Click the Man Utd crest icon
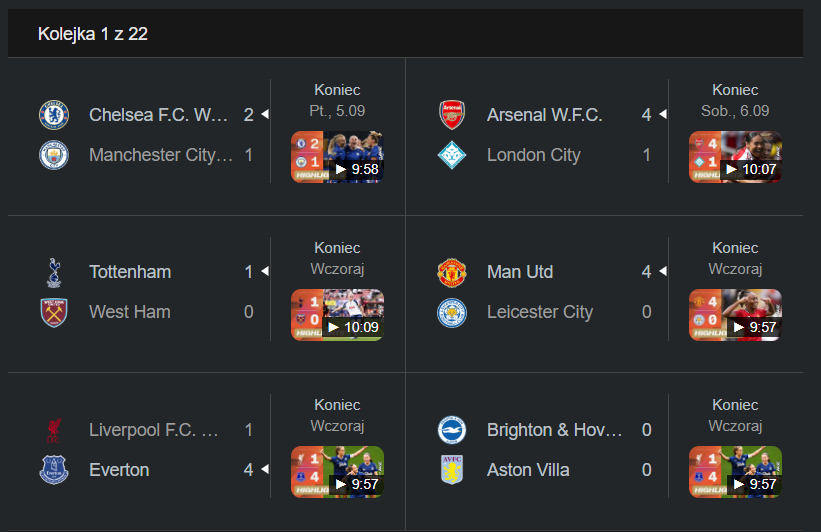 tap(452, 272)
